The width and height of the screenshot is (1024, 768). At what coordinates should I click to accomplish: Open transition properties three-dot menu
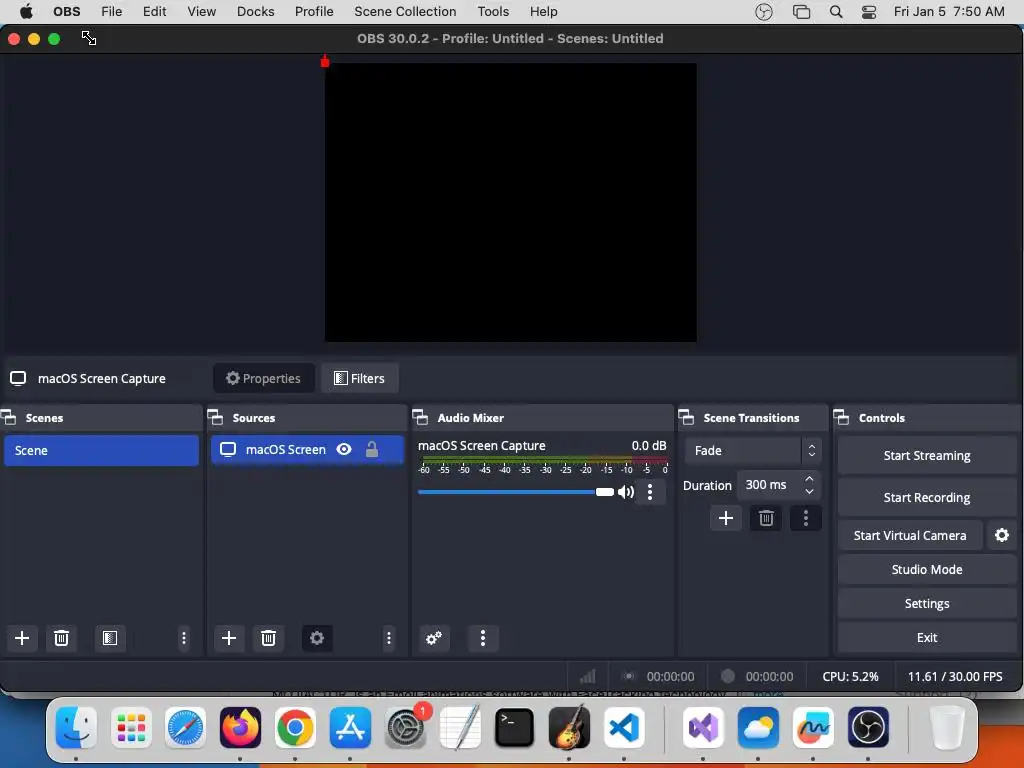pyautogui.click(x=806, y=519)
